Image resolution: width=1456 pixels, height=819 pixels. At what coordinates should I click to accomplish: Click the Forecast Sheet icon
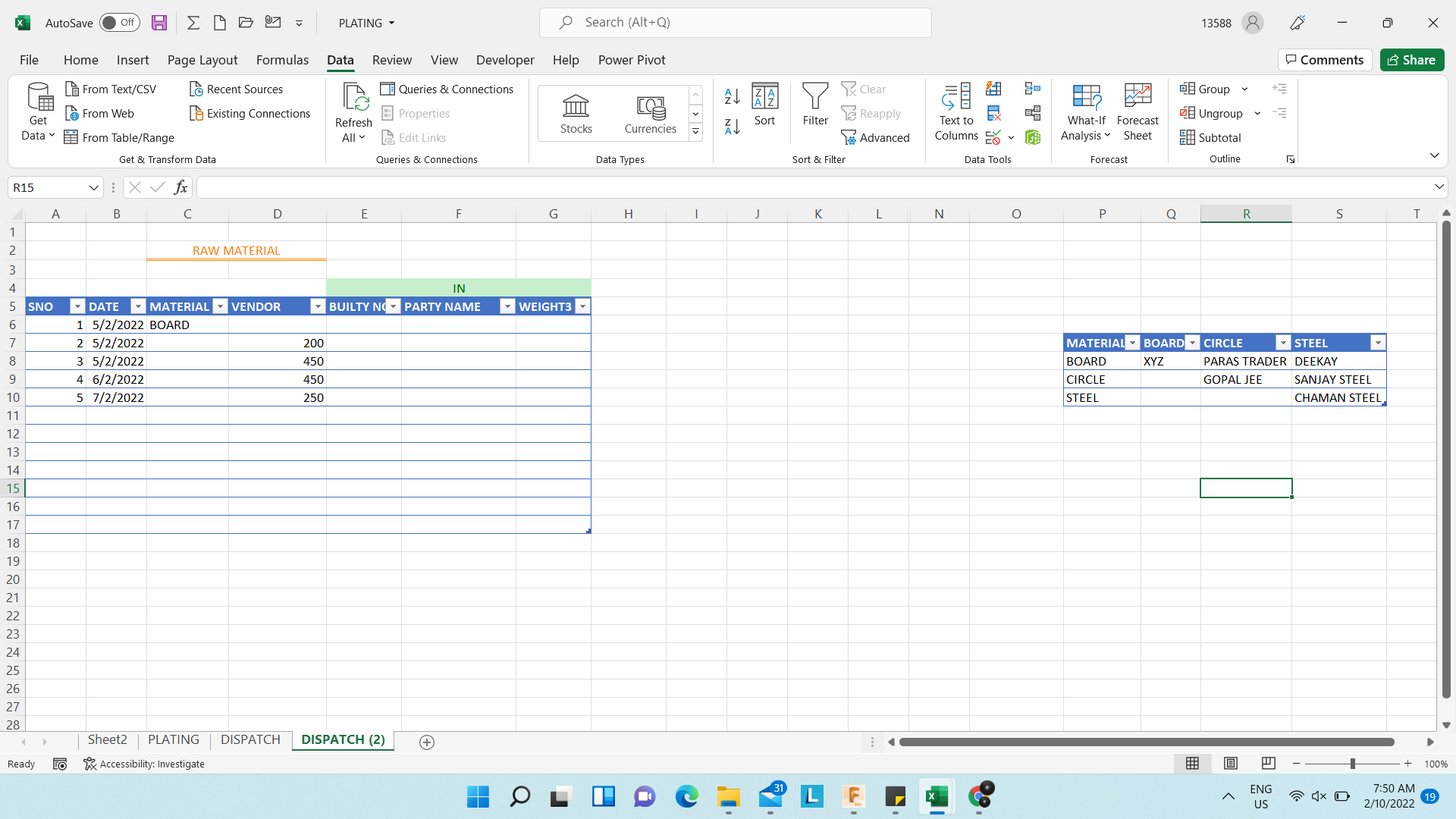pyautogui.click(x=1137, y=110)
